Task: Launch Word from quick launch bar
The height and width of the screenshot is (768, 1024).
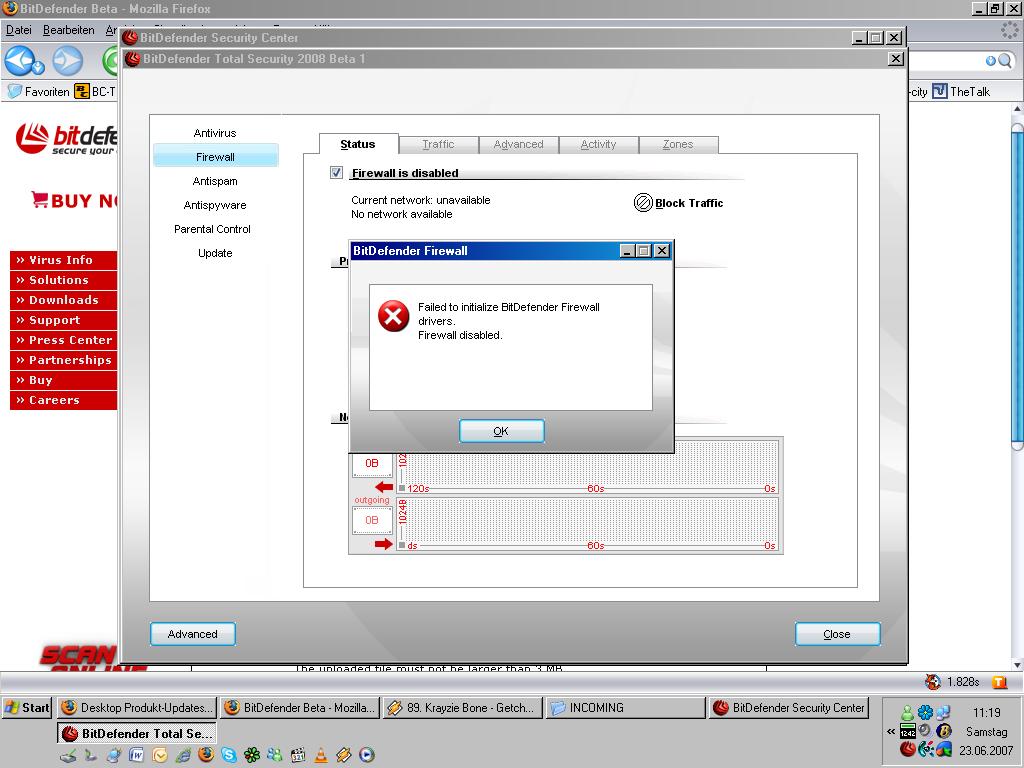Action: [x=136, y=755]
